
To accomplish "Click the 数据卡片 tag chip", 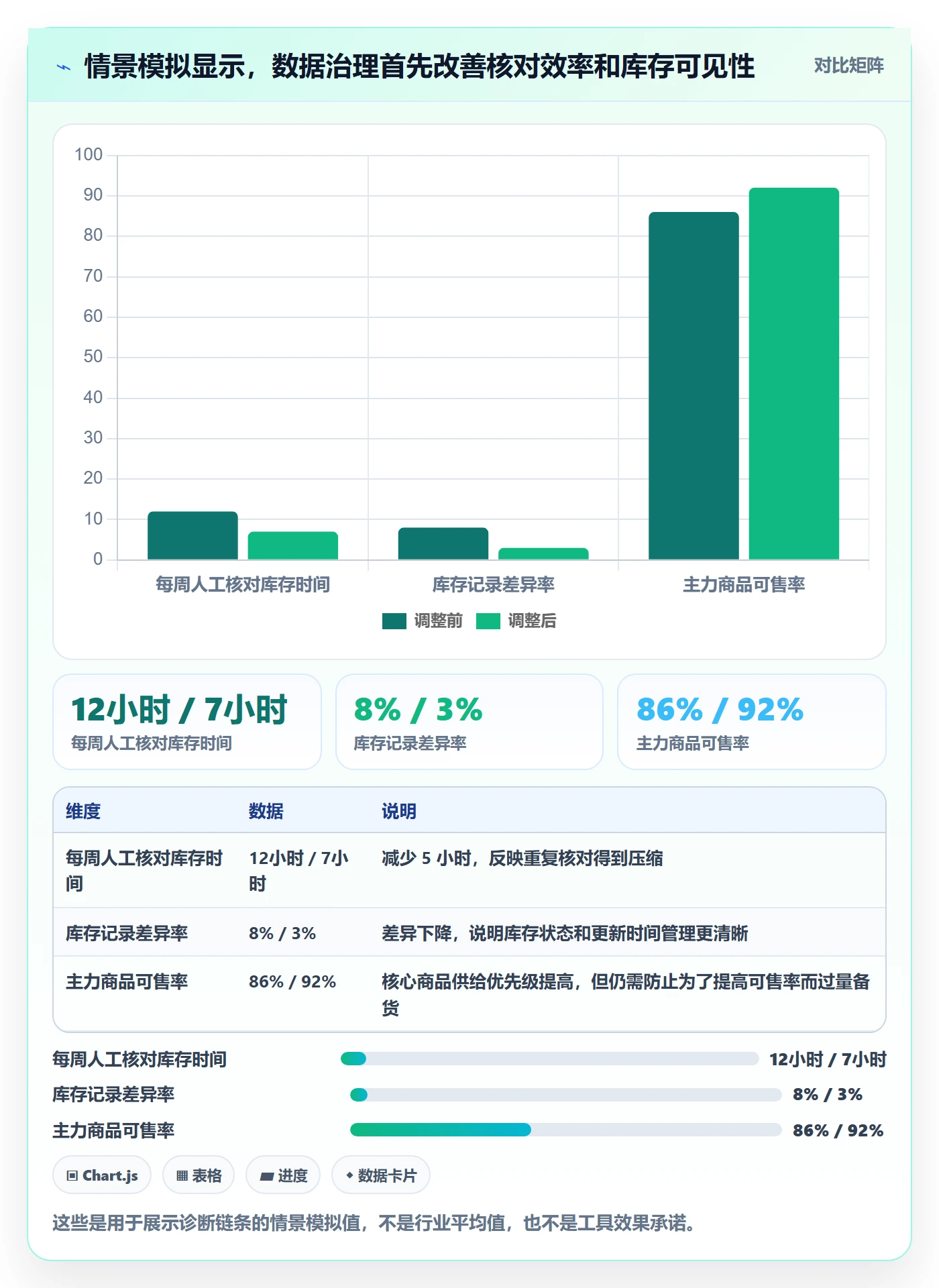I will coord(381,1175).
